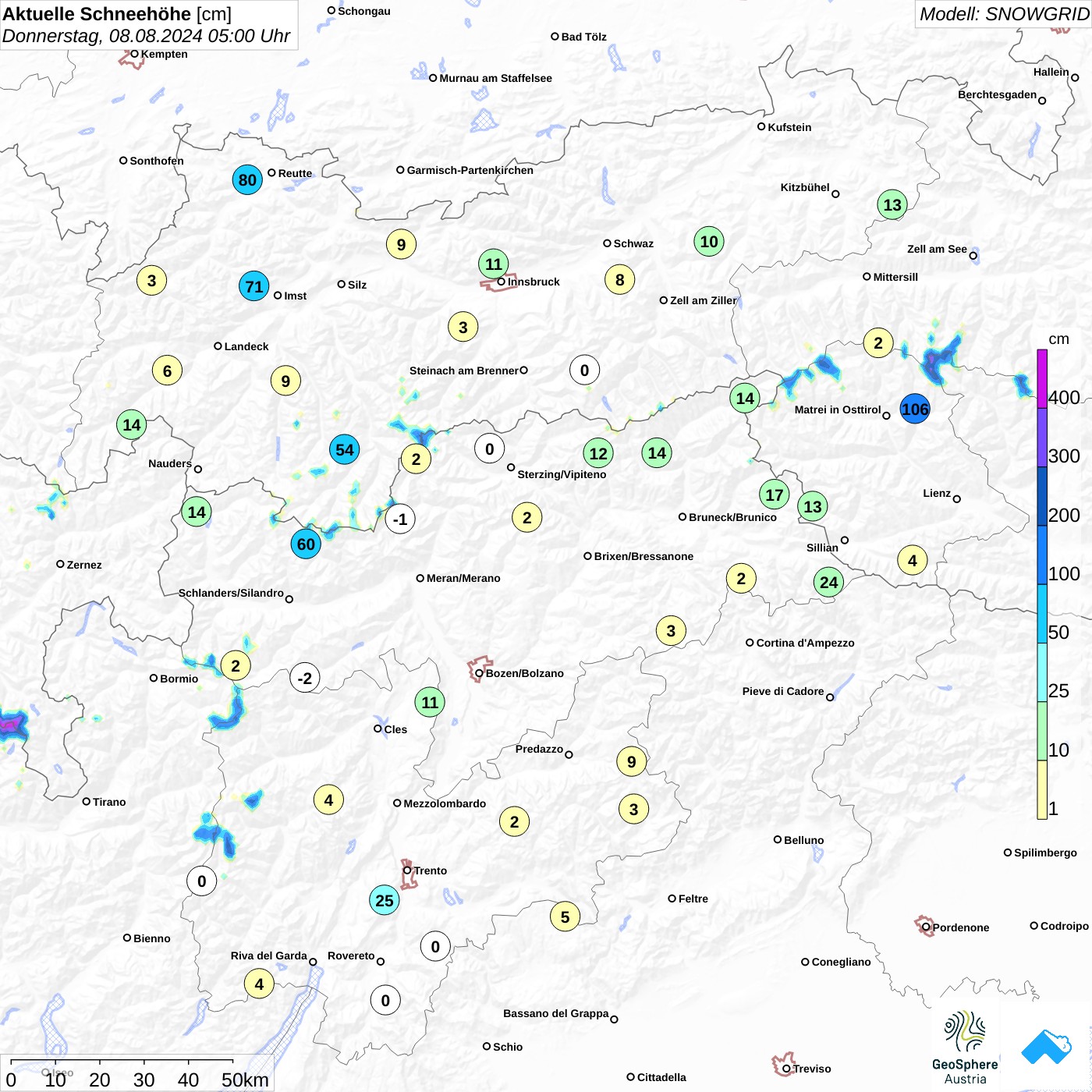Viewport: 1092px width, 1092px height.
Task: Click the 'Sterzing/Vipiteno' label
Action: pyautogui.click(x=562, y=474)
